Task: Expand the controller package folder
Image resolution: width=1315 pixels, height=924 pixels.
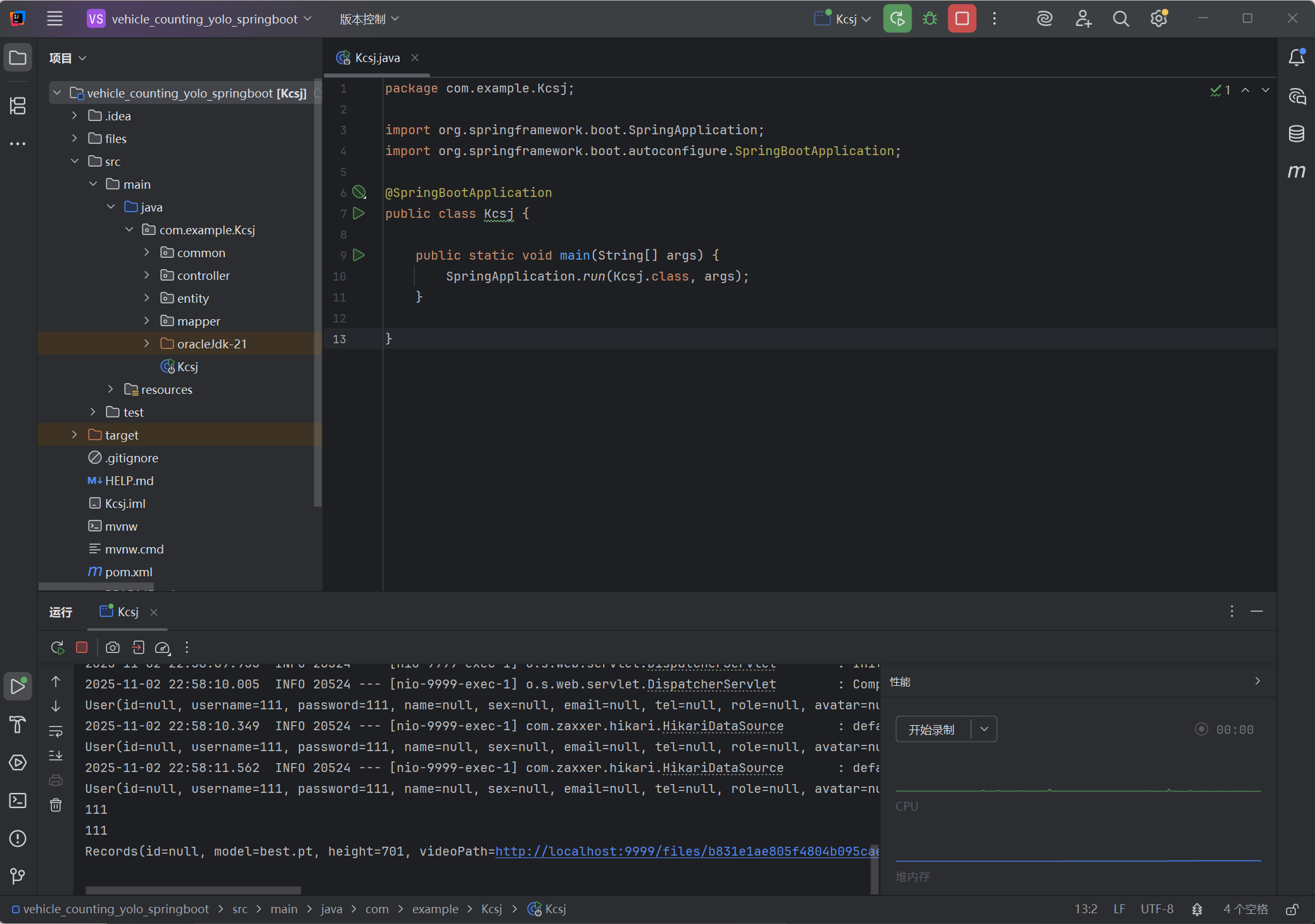Action: [x=147, y=275]
